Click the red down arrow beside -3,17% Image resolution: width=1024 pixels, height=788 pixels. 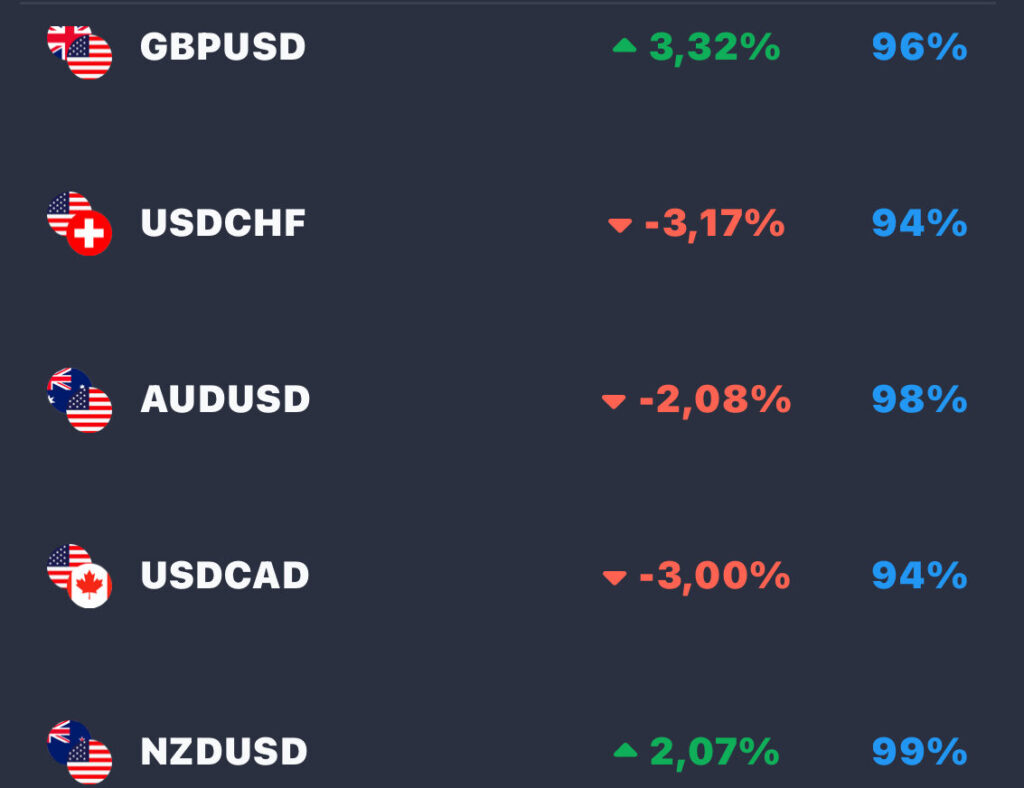(x=620, y=225)
